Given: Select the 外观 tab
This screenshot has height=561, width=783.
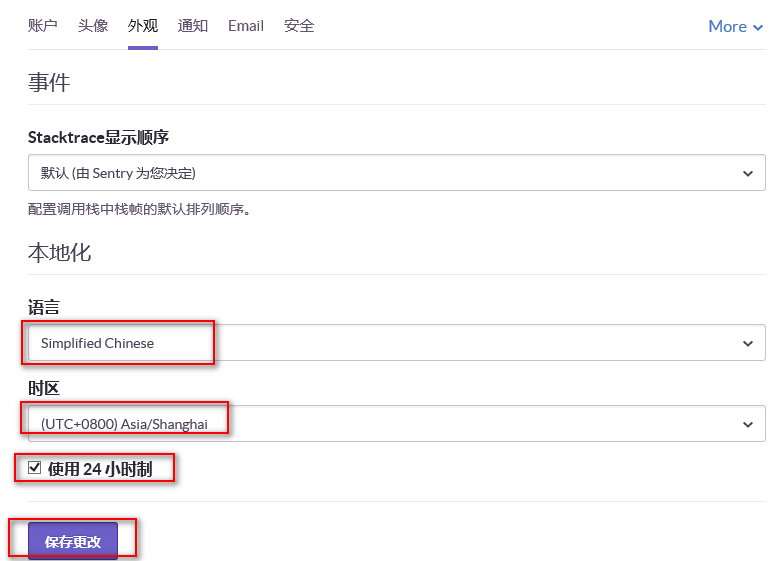Looking at the screenshot, I should point(142,25).
